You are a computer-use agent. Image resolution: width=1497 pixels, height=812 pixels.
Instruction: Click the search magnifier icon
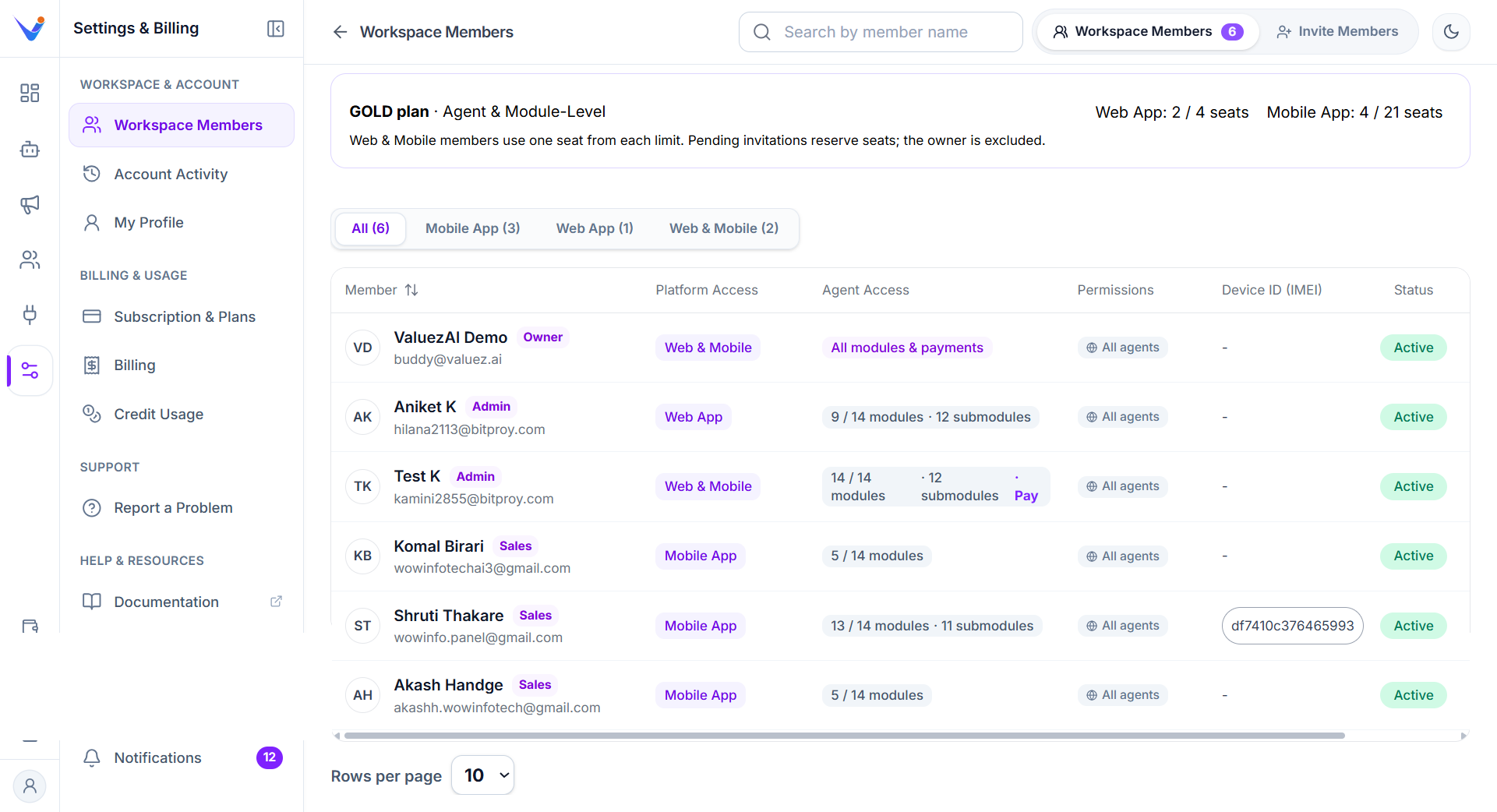[762, 32]
